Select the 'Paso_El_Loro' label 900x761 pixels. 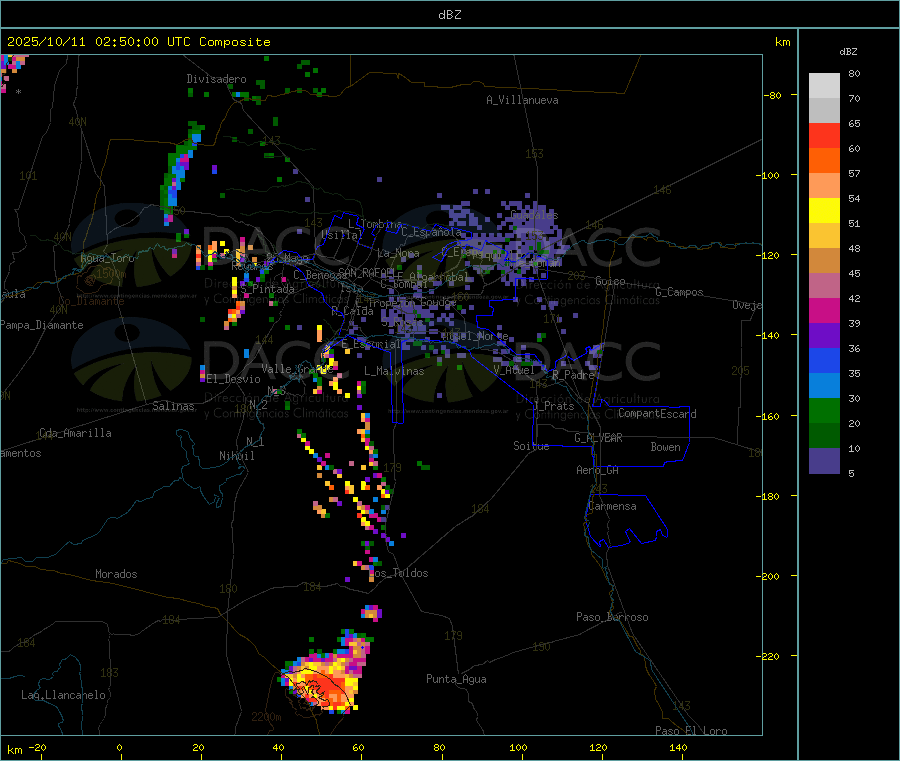691,731
